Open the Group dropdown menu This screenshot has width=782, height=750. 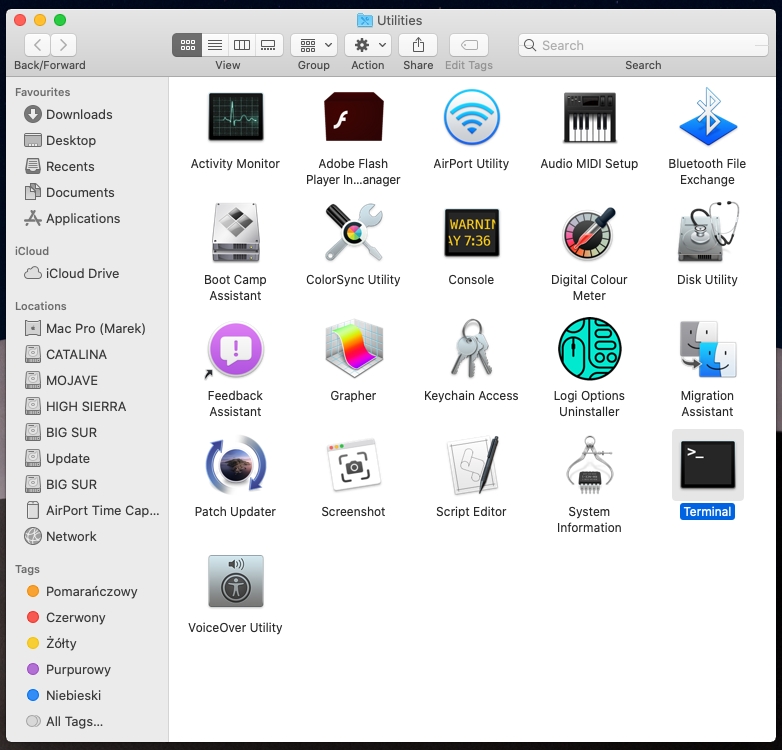point(314,45)
